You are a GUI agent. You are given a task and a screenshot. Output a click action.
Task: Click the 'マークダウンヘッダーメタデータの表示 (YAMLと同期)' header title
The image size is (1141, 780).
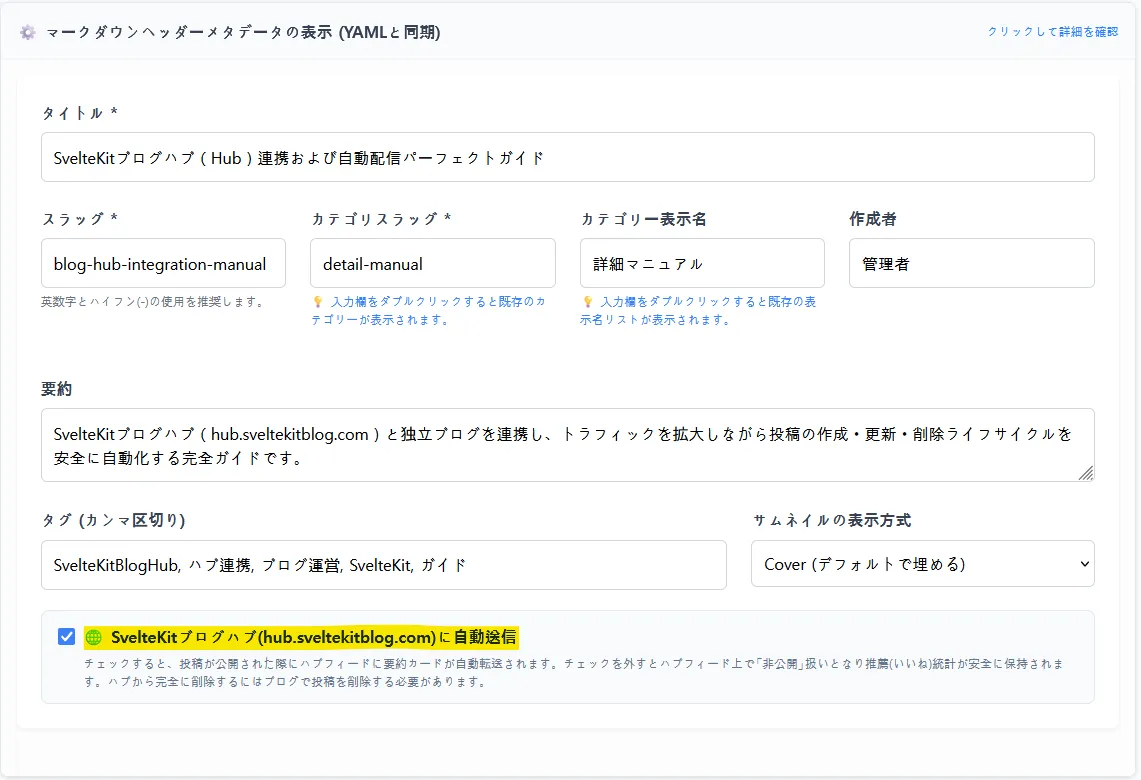[243, 32]
